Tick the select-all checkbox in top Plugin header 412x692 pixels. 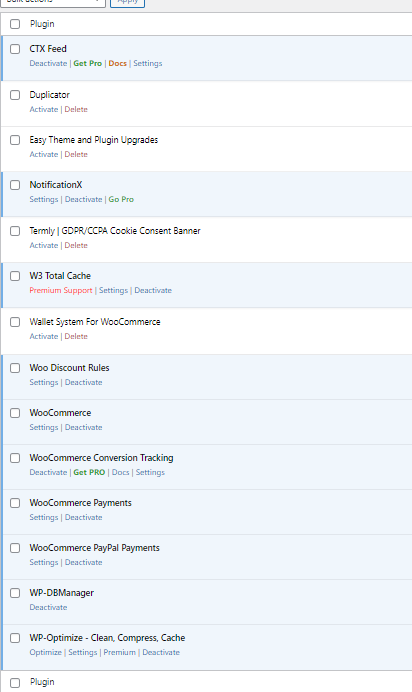[x=15, y=24]
